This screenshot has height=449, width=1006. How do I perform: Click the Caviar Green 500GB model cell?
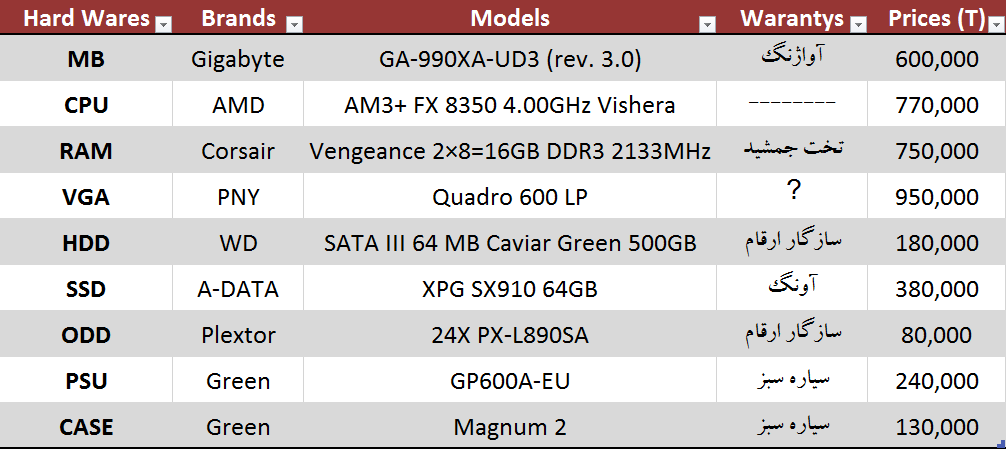point(510,243)
